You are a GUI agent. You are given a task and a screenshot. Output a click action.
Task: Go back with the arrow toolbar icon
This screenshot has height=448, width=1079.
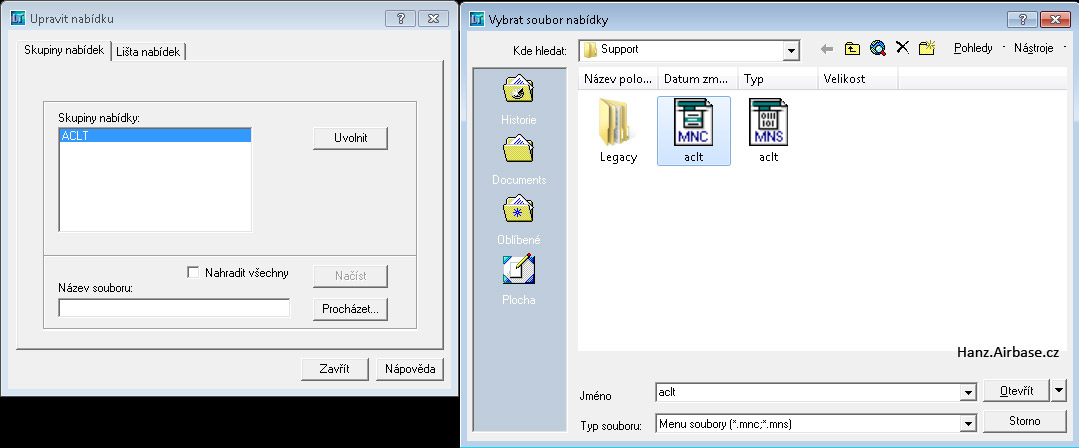tap(827, 49)
